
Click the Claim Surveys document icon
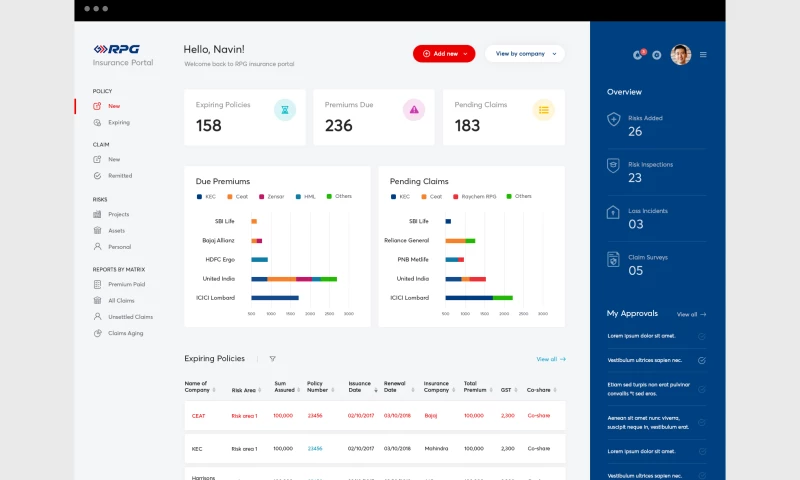click(614, 259)
